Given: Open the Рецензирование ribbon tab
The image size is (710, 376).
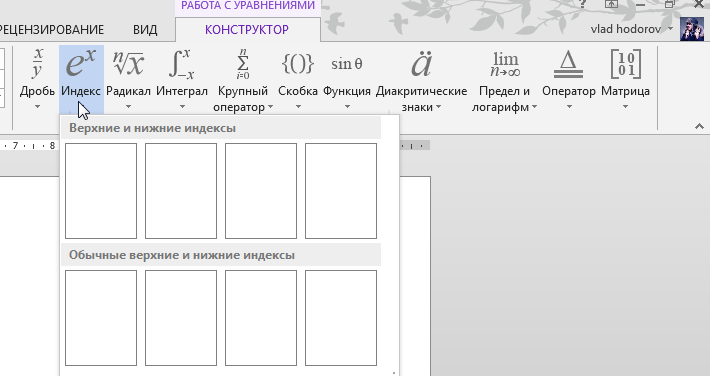Looking at the screenshot, I should (x=51, y=29).
